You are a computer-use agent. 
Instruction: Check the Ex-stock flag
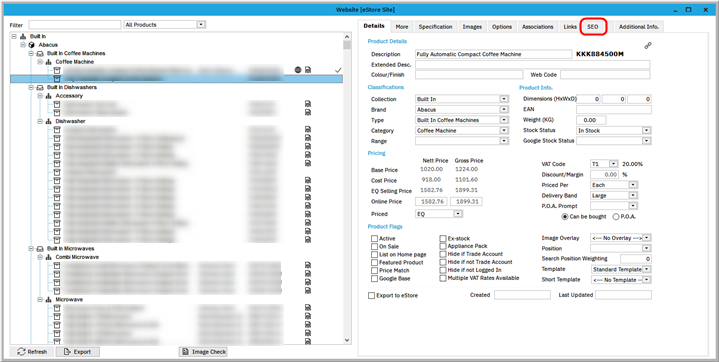[x=443, y=239]
